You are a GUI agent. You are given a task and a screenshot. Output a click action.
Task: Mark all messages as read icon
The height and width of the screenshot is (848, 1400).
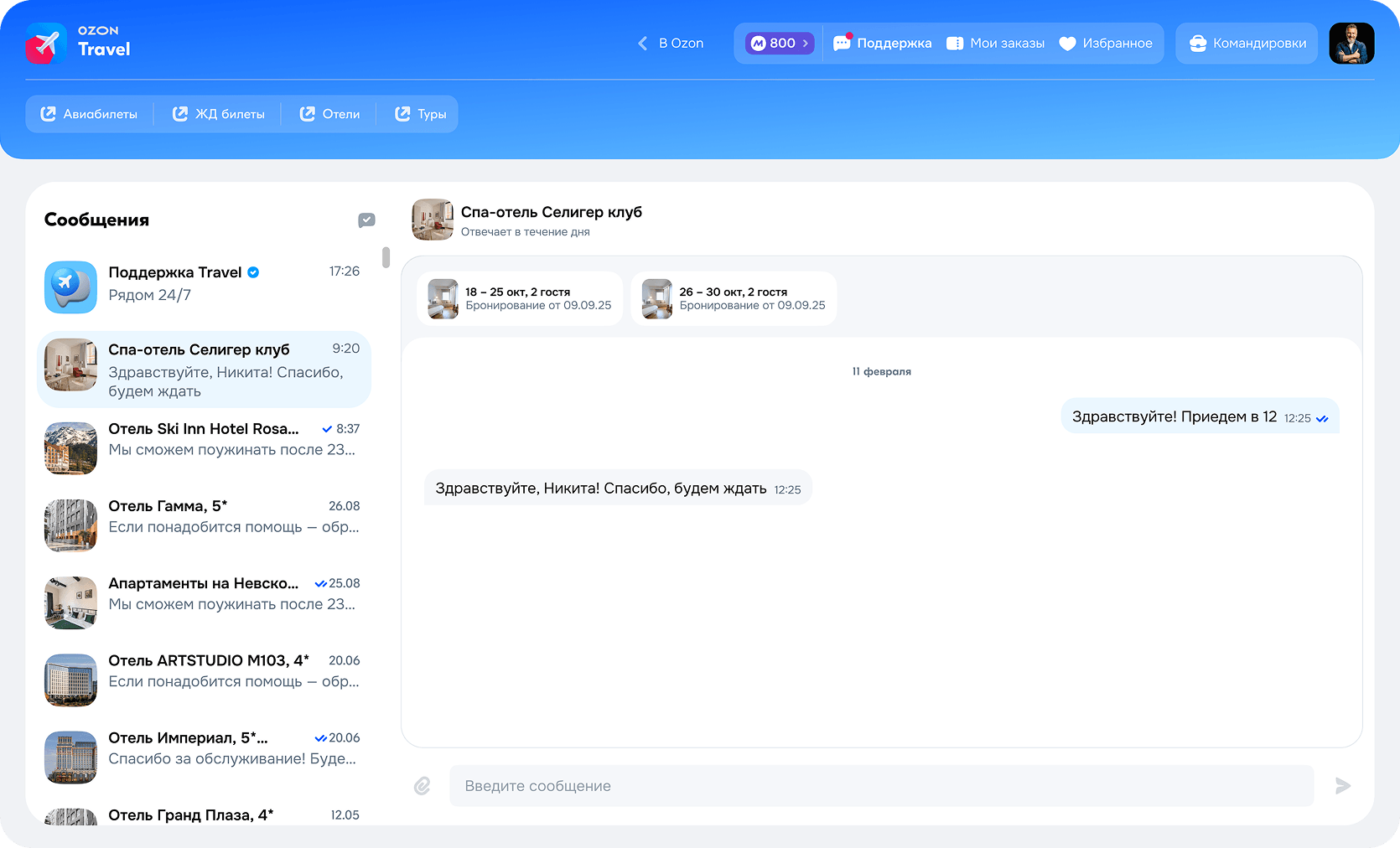366,220
